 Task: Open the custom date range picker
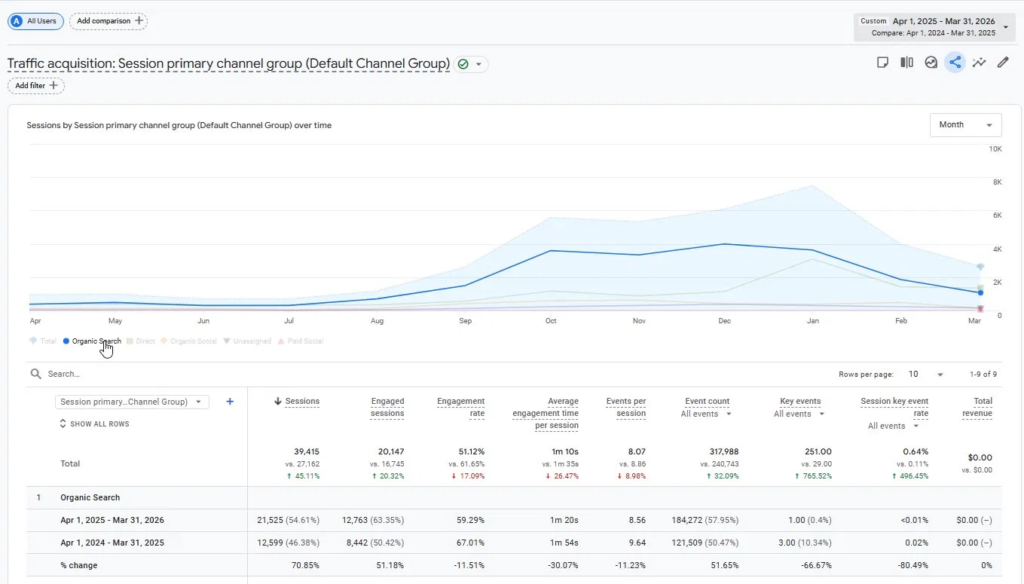[x=935, y=27]
